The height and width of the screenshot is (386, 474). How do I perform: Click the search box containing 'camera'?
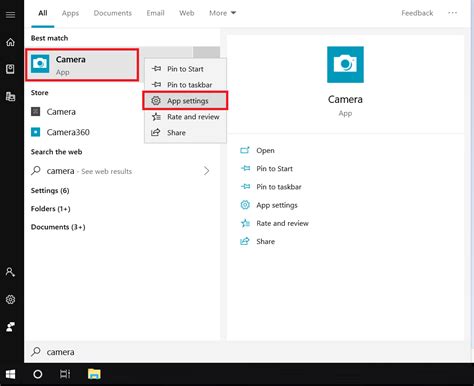[247, 352]
